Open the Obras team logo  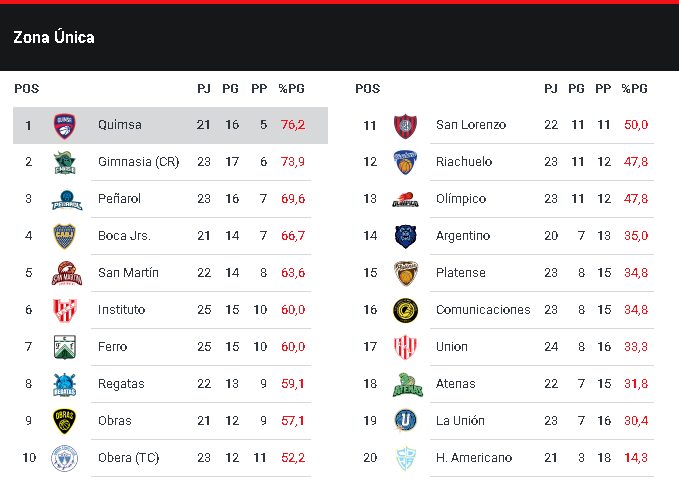66,421
